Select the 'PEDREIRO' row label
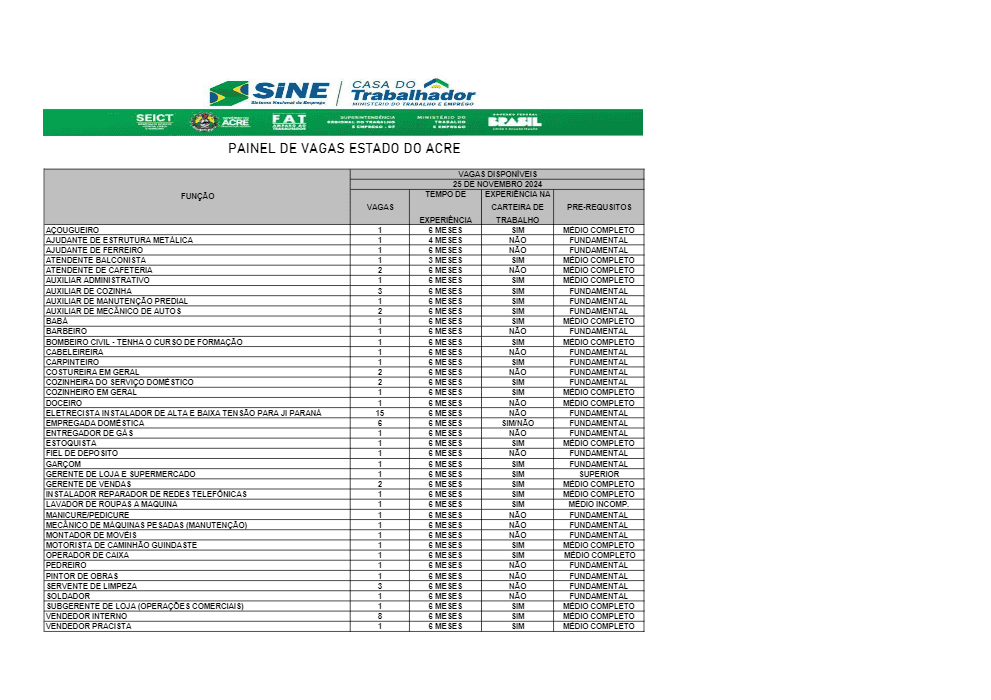Image resolution: width=991 pixels, height=700 pixels. (66, 566)
